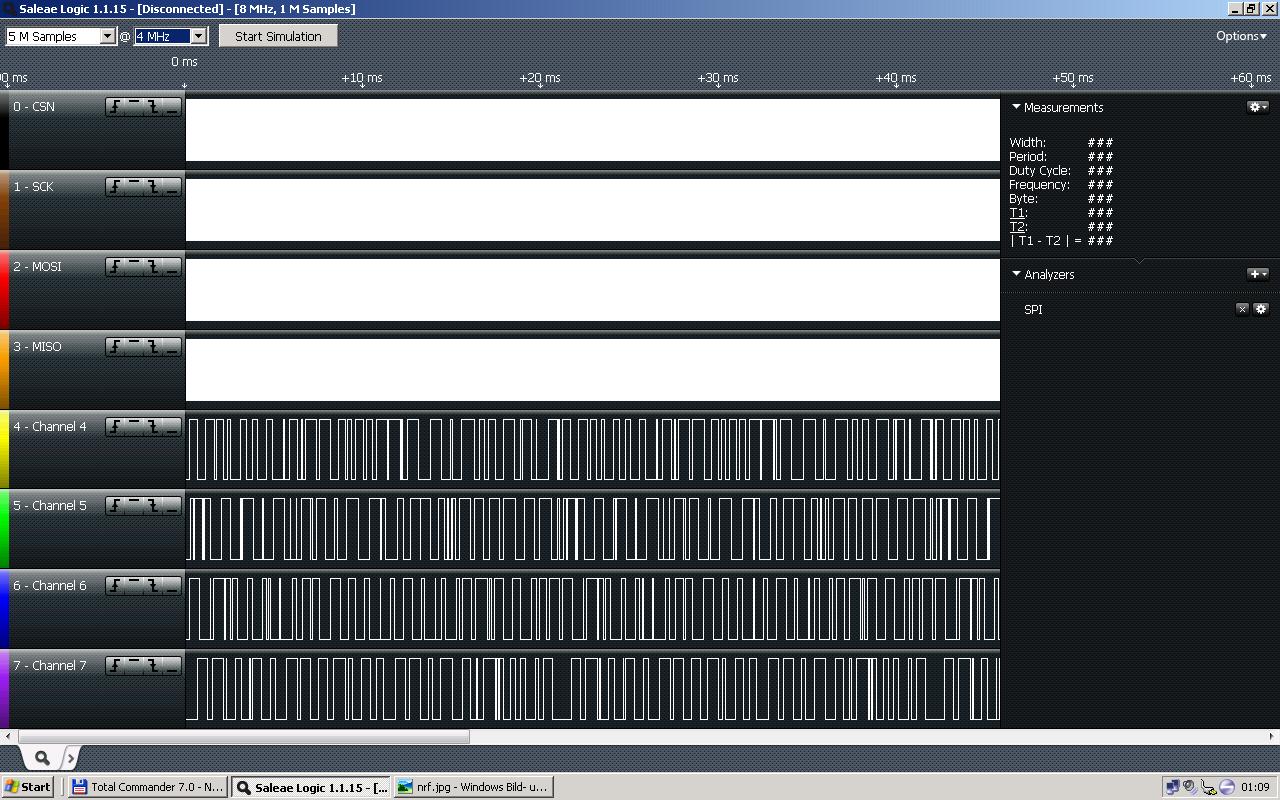Open the 4 MHz sample rate dropdown

pyautogui.click(x=170, y=36)
